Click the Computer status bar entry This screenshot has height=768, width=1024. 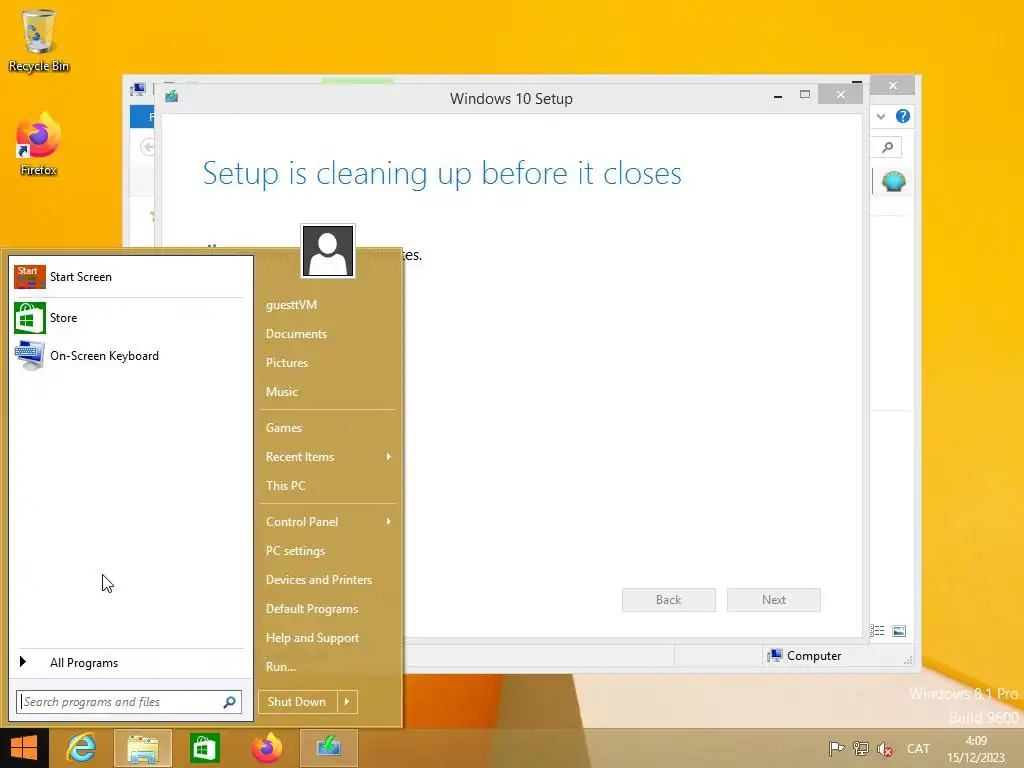pos(805,656)
